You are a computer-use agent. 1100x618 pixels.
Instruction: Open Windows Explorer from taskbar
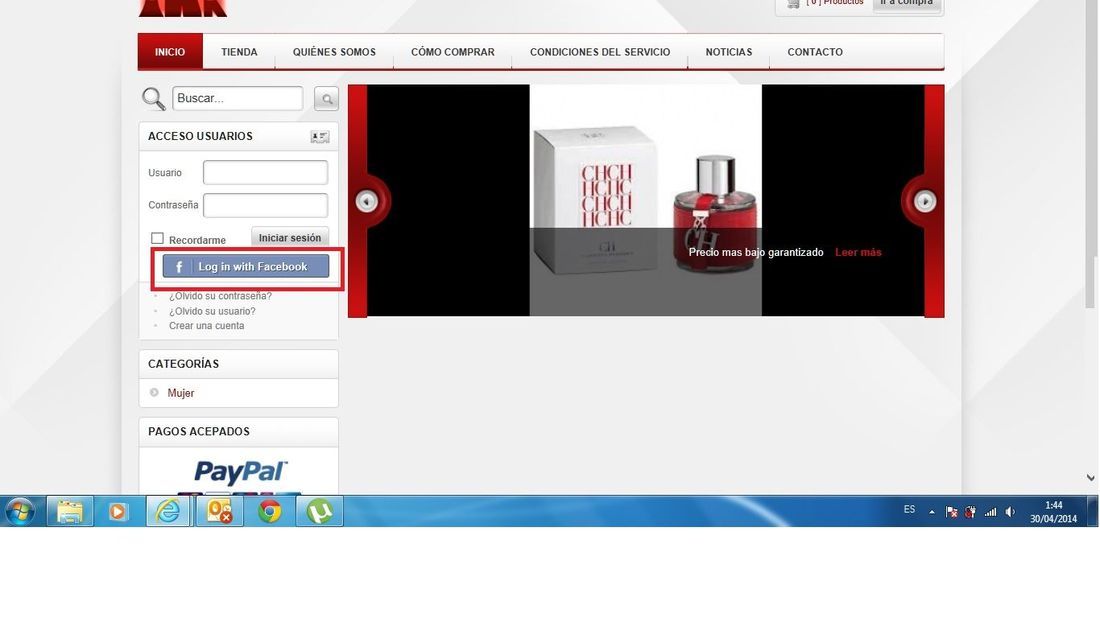click(x=69, y=511)
